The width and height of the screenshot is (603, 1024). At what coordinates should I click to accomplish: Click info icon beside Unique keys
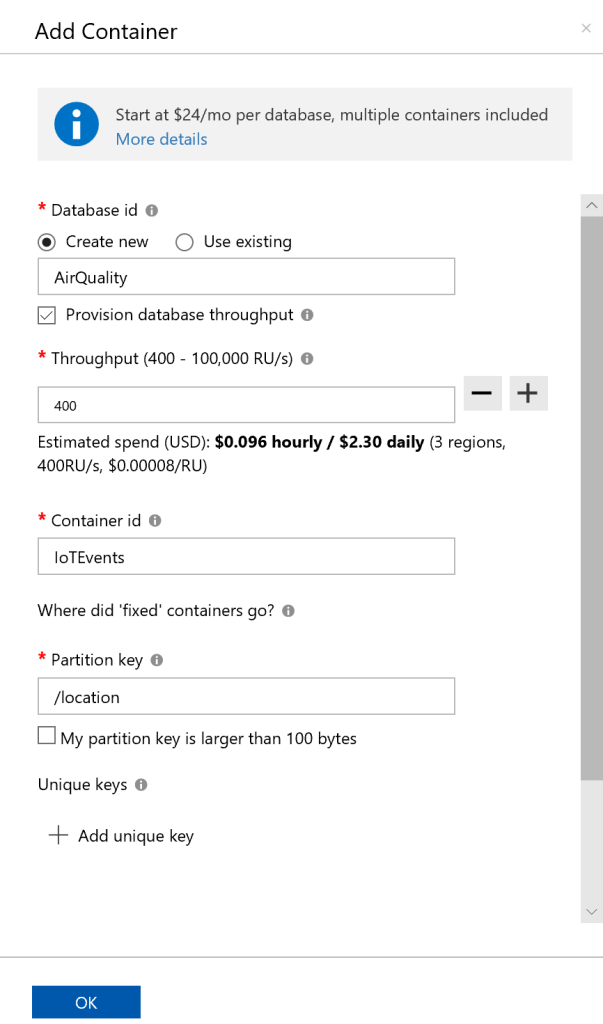coord(141,785)
